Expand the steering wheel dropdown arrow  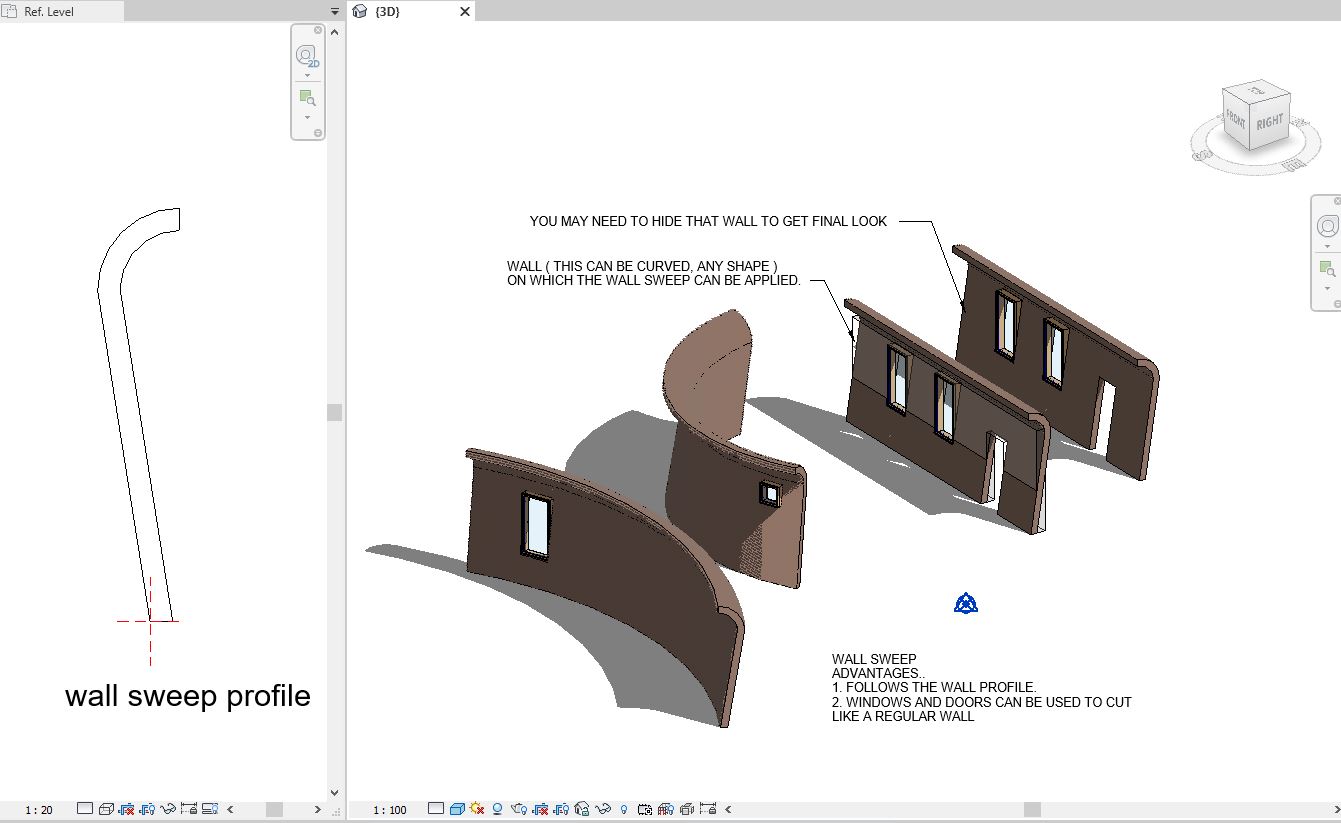click(x=307, y=74)
